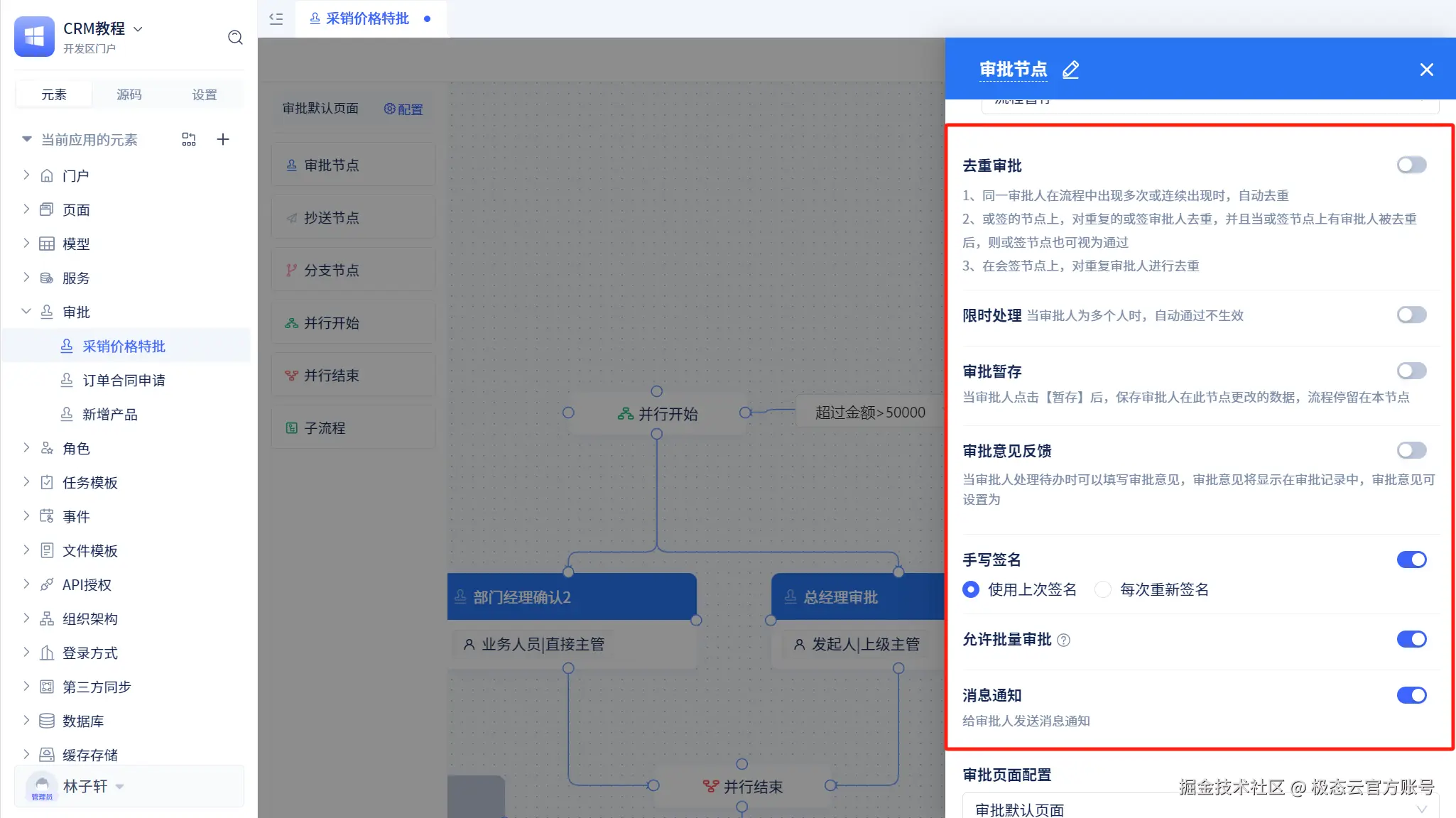Viewport: 1456px width, 818px height.
Task: Click the plus icon to add element
Action: pos(223,139)
